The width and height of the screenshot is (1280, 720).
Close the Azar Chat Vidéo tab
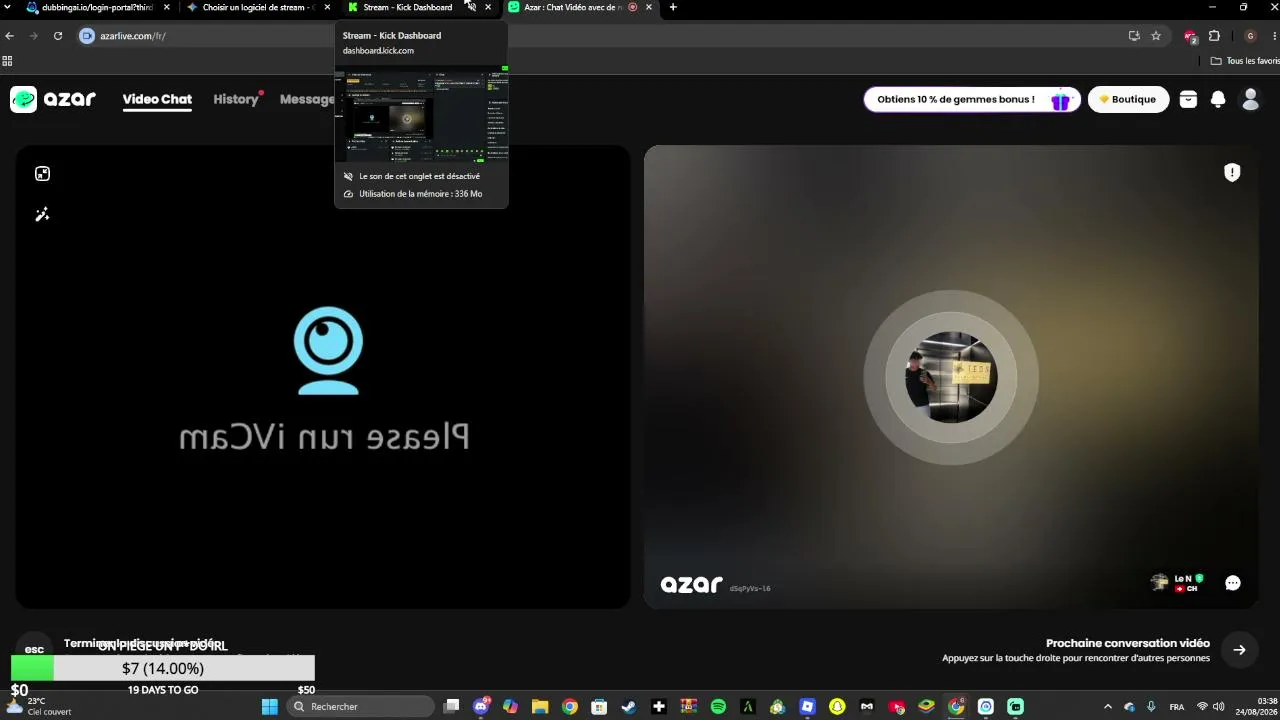coord(649,7)
